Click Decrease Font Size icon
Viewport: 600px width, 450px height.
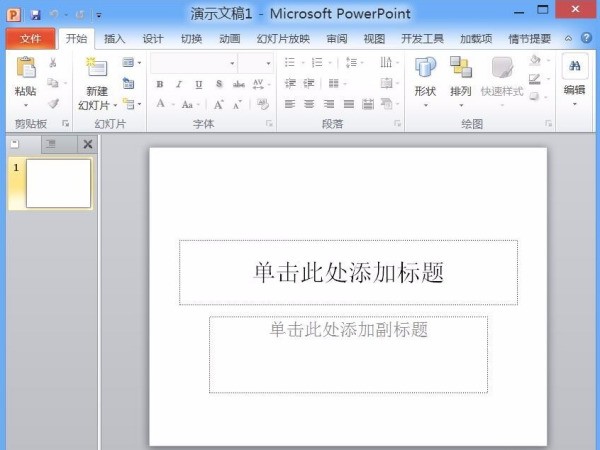(237, 104)
